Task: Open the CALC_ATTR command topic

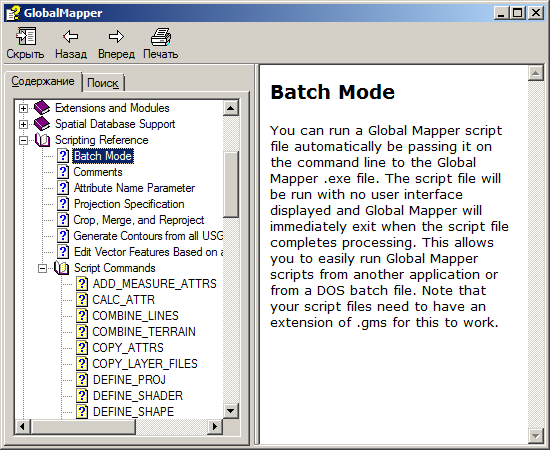Action: click(x=123, y=300)
